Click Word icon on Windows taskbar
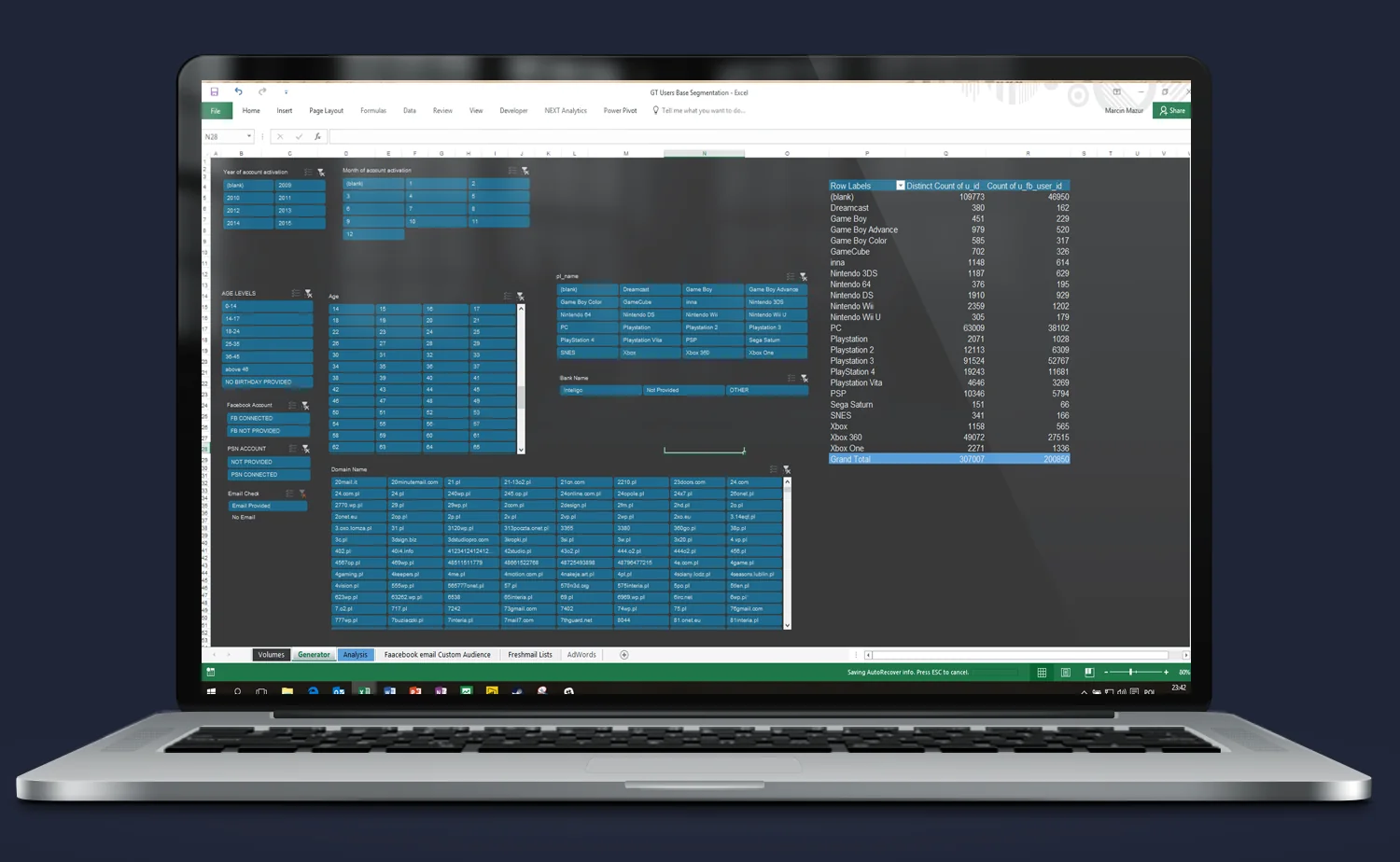Image resolution: width=1400 pixels, height=862 pixels. [389, 692]
